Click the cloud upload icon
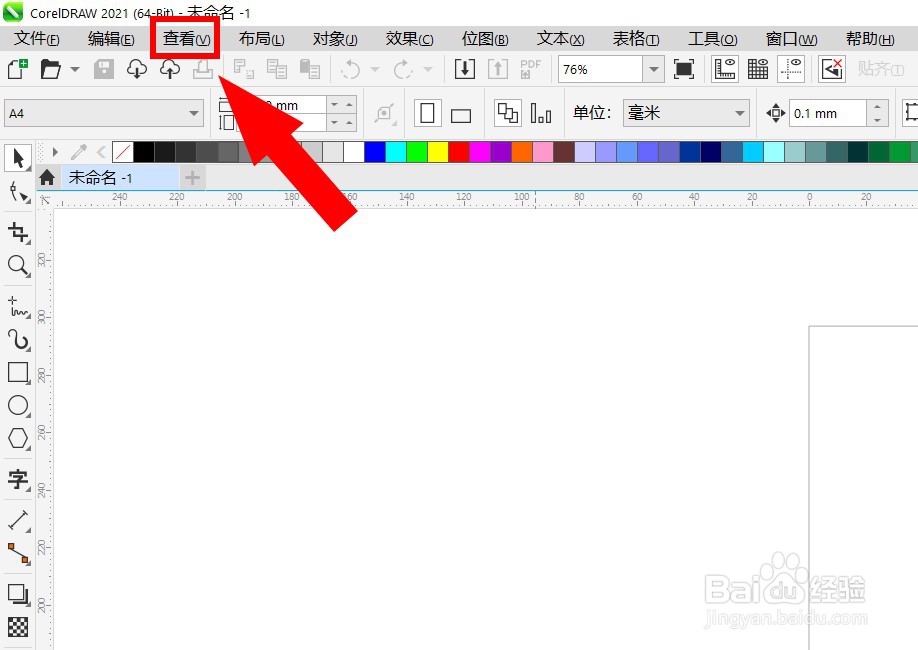This screenshot has width=918, height=650. point(170,69)
